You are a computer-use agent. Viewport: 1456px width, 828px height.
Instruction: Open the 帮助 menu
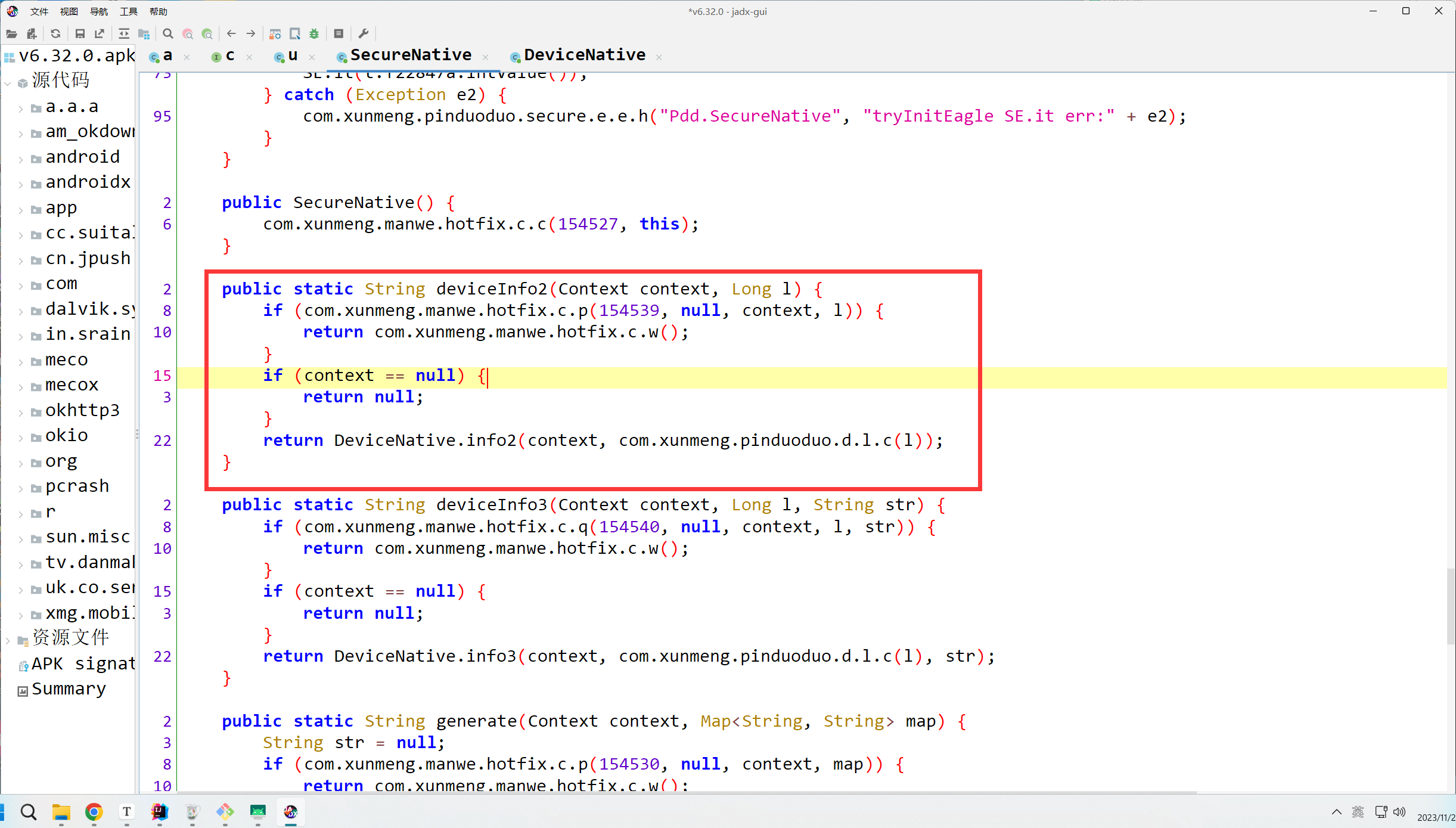159,11
